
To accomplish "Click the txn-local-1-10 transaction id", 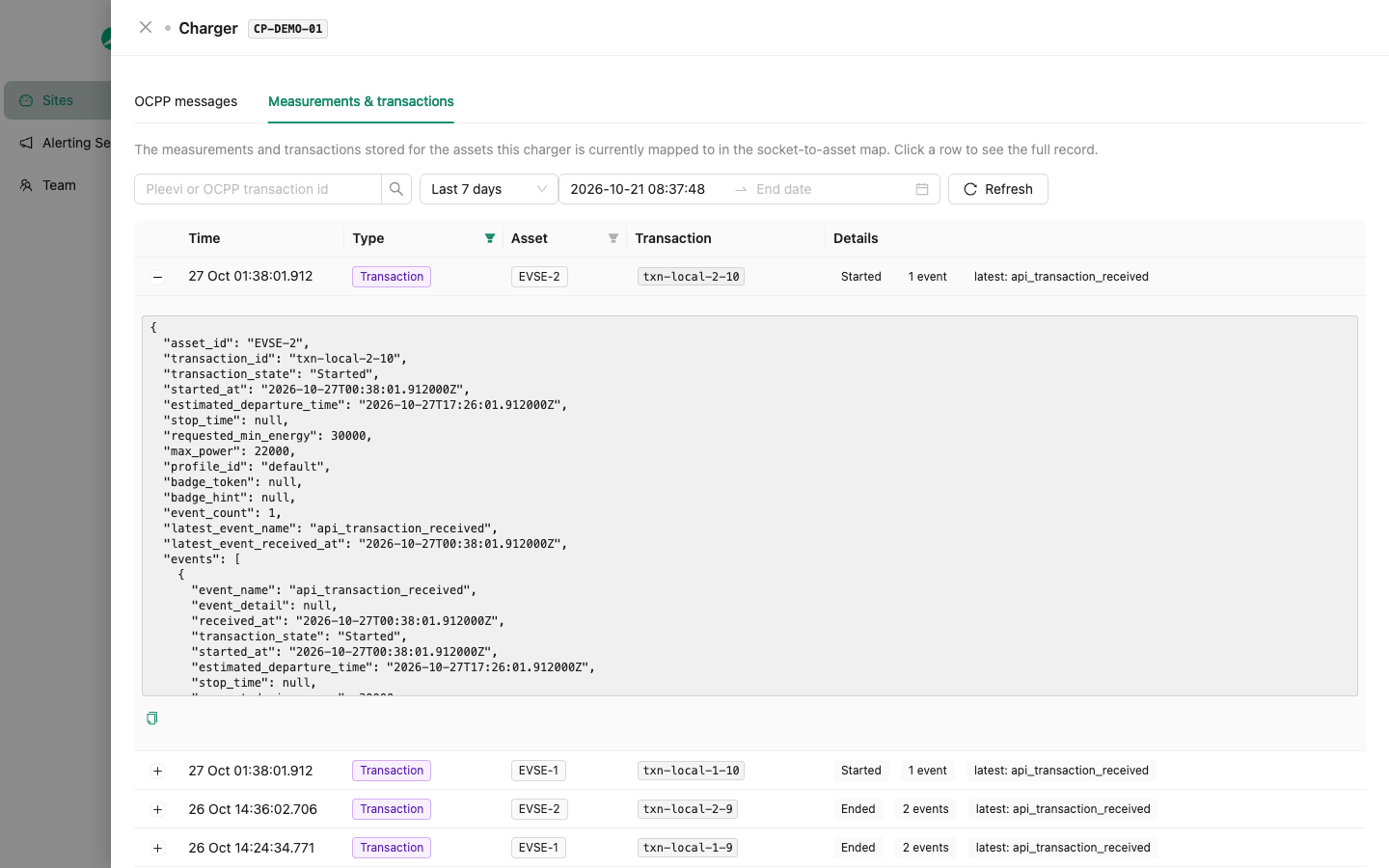I will (x=691, y=771).
